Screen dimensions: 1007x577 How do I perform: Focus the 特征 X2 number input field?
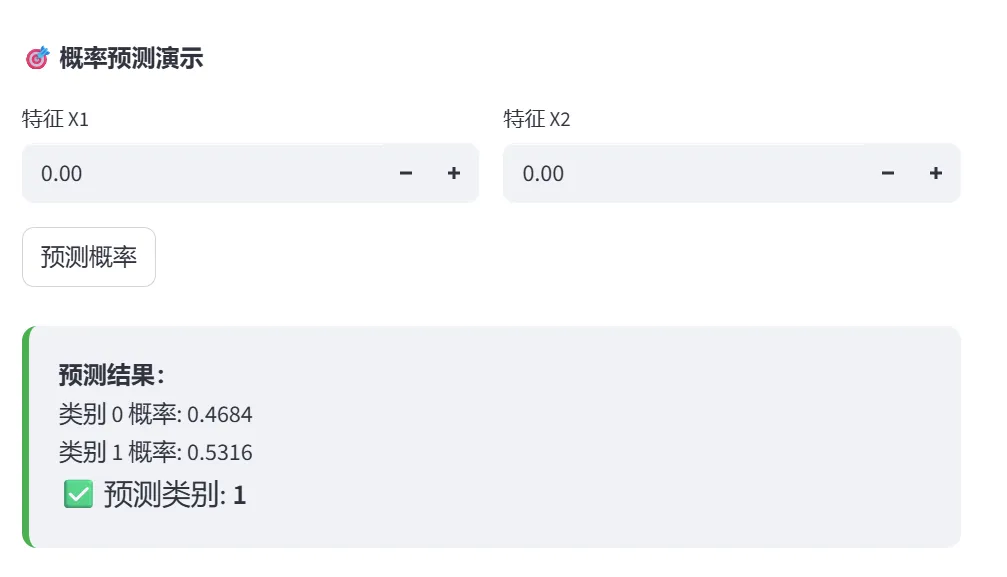point(680,174)
